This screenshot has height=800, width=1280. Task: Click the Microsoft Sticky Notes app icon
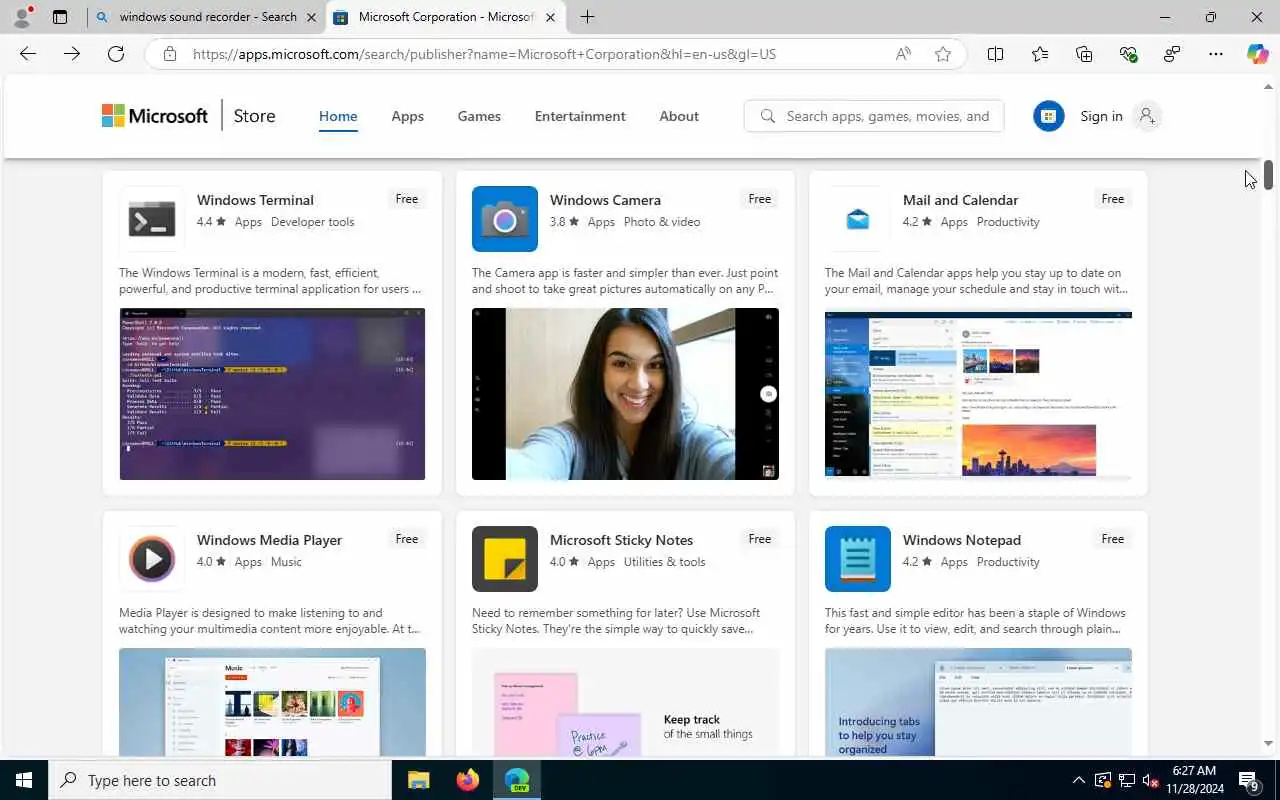[x=505, y=559]
